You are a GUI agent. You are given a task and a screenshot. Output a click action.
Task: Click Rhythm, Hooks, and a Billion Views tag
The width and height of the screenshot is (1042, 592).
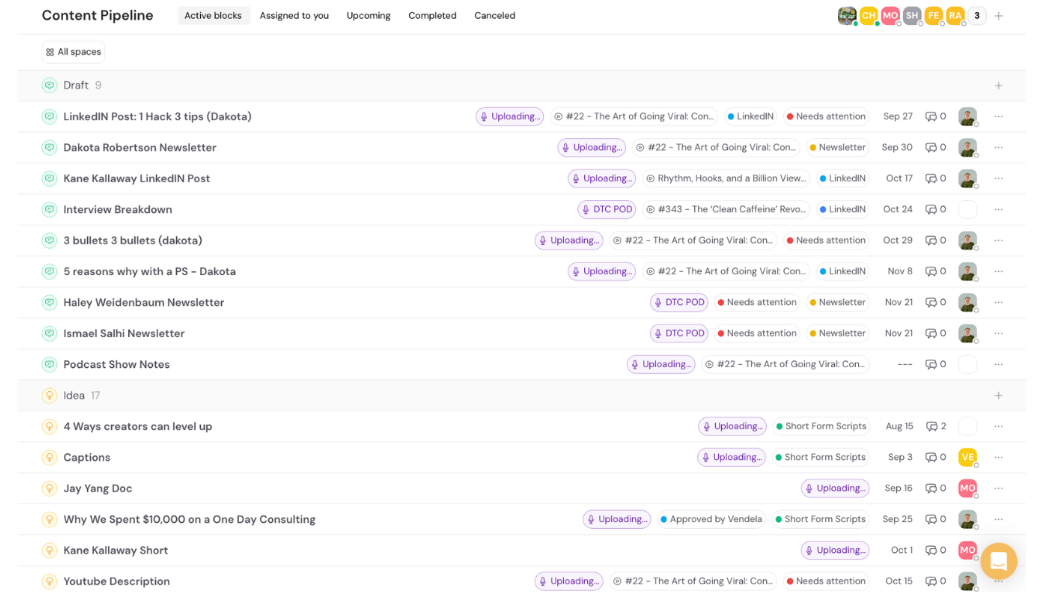726,178
